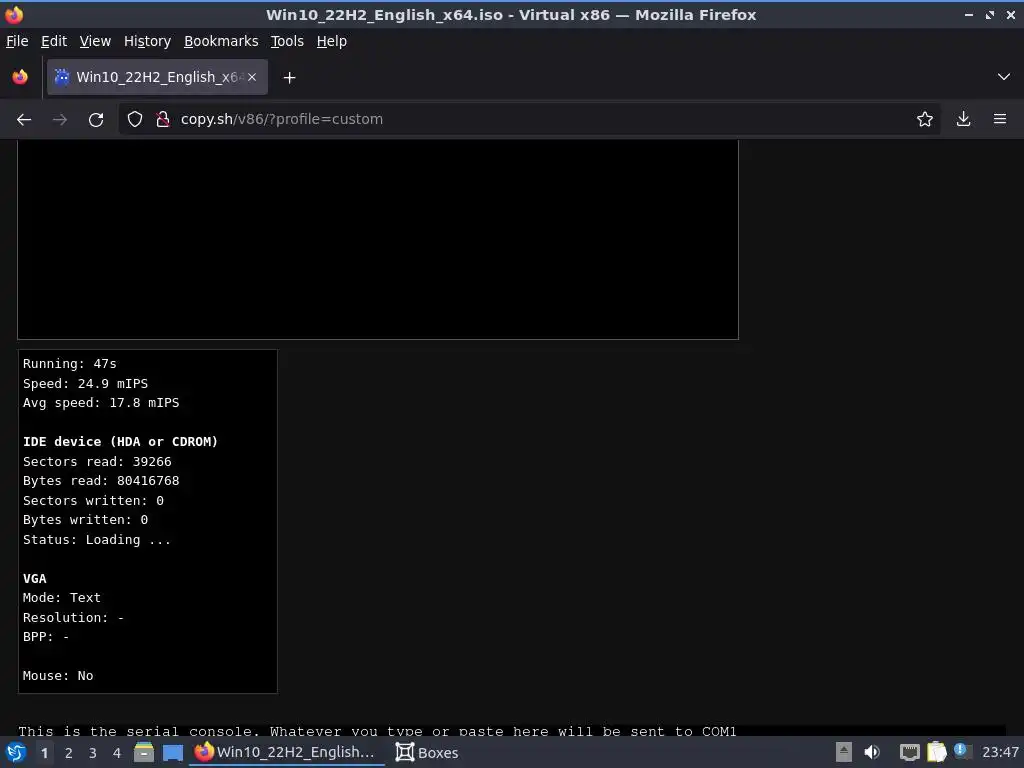This screenshot has height=768, width=1024.
Task: Open Firefox View pinned icon
Action: tap(20, 77)
